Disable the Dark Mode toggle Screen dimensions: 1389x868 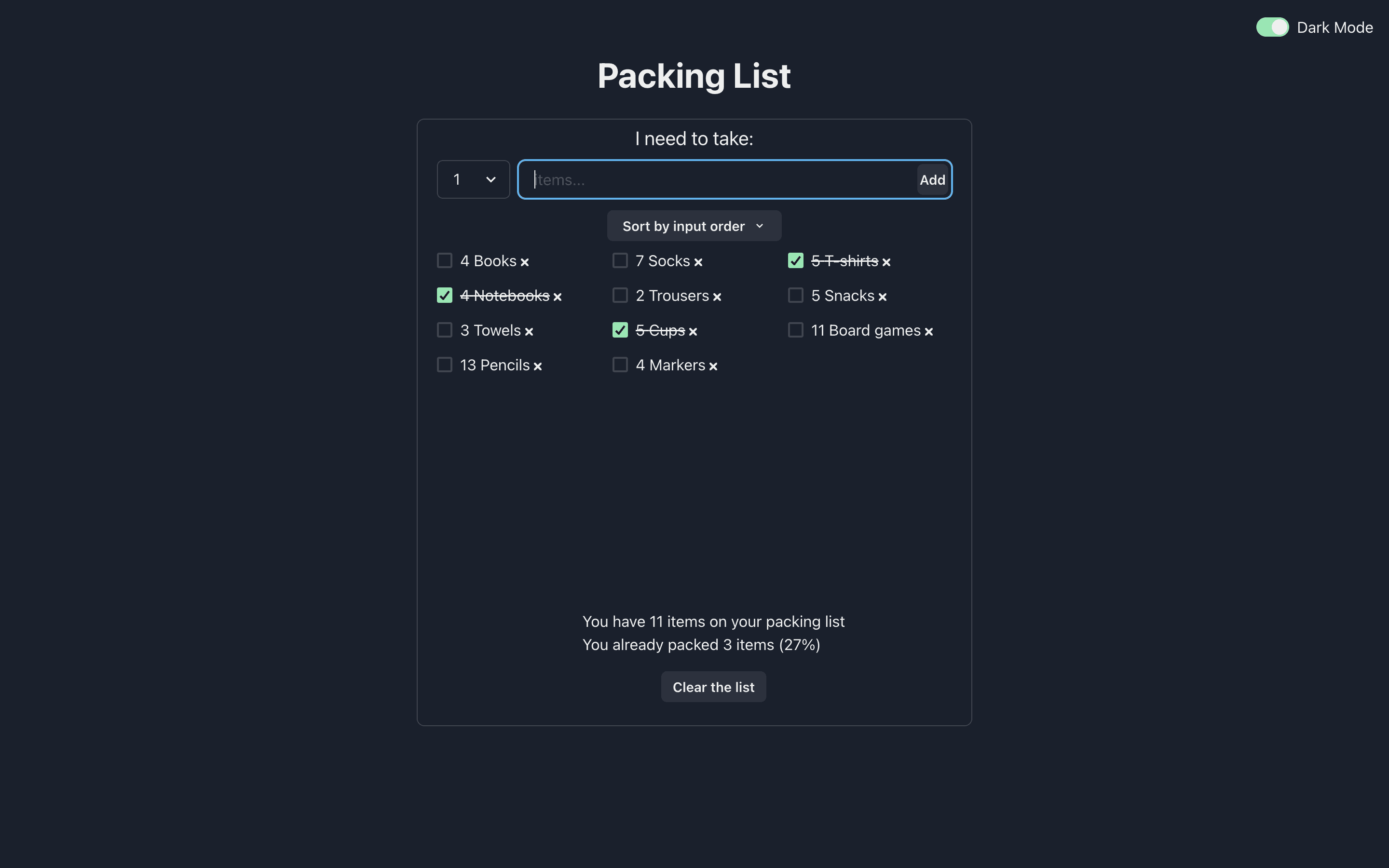coord(1272,26)
